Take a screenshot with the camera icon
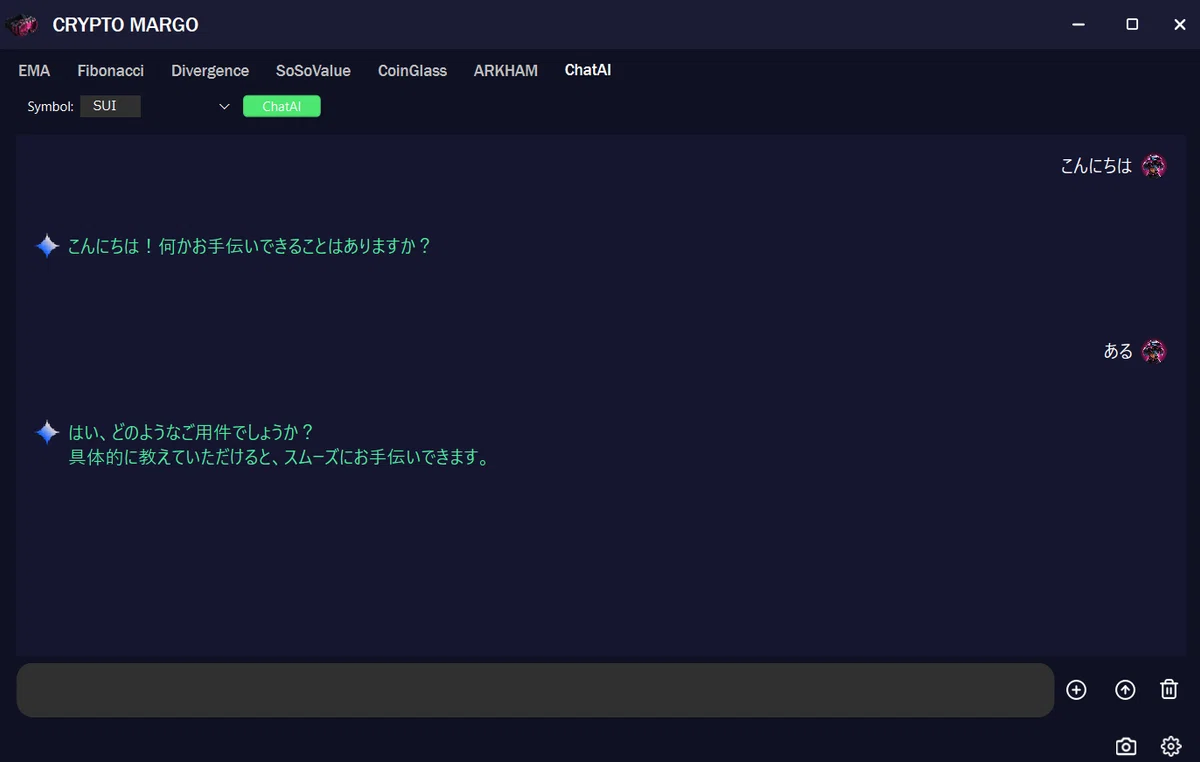 coord(1126,746)
